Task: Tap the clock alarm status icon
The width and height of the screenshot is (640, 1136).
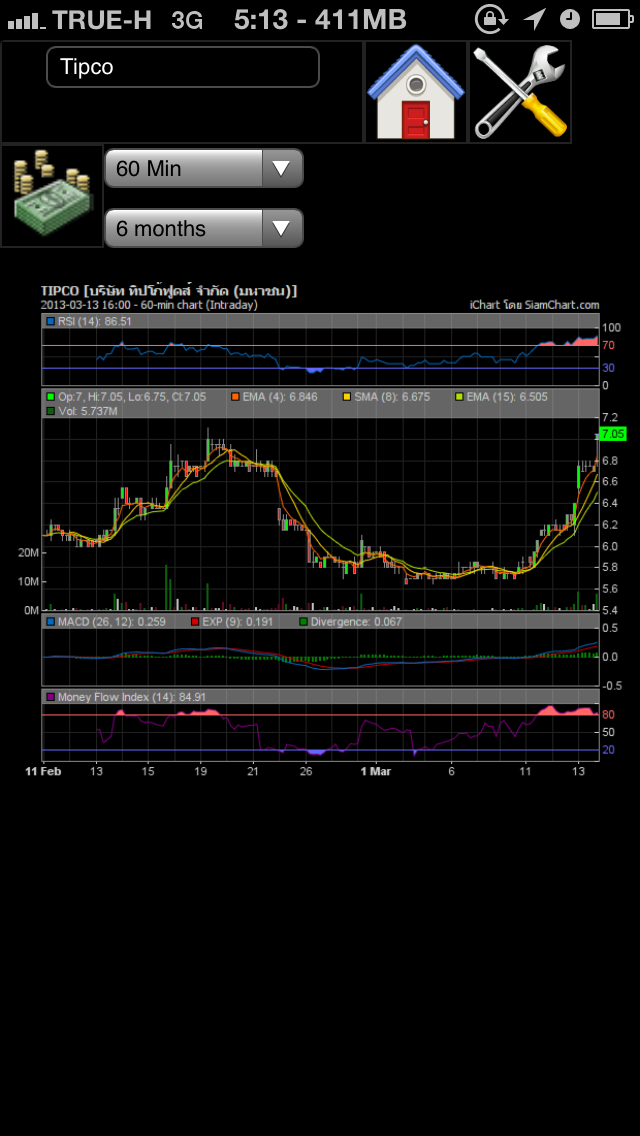Action: 570,19
